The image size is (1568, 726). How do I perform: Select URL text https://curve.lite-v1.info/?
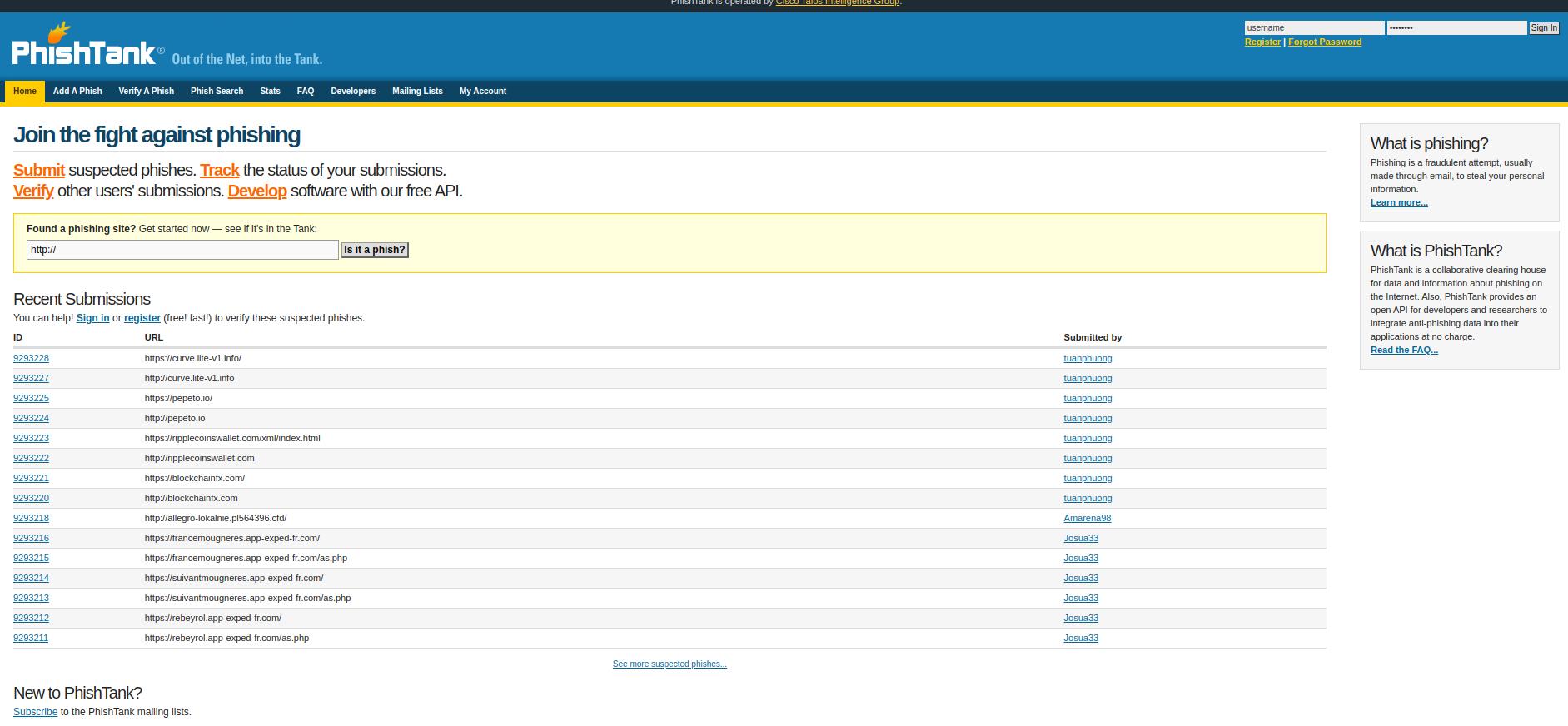(x=192, y=358)
